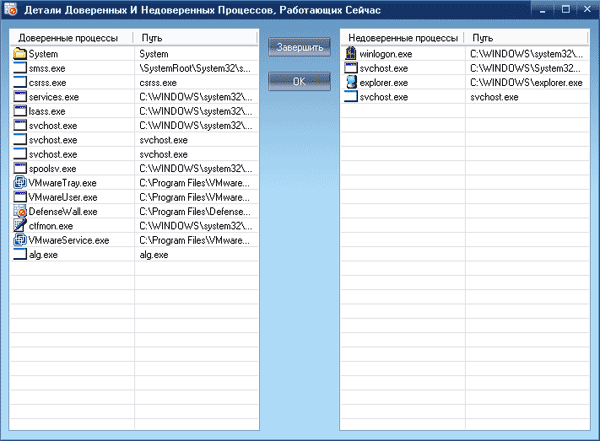This screenshot has width=600, height=441.
Task: Minimize the process details window
Action: 543,10
